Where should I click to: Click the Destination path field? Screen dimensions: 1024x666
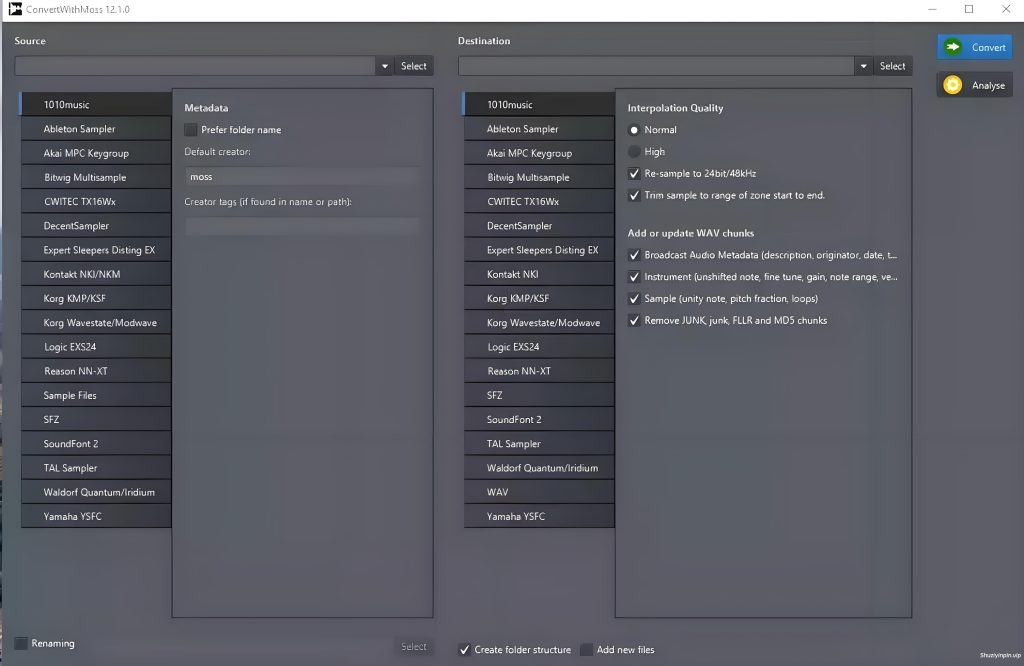(x=656, y=66)
